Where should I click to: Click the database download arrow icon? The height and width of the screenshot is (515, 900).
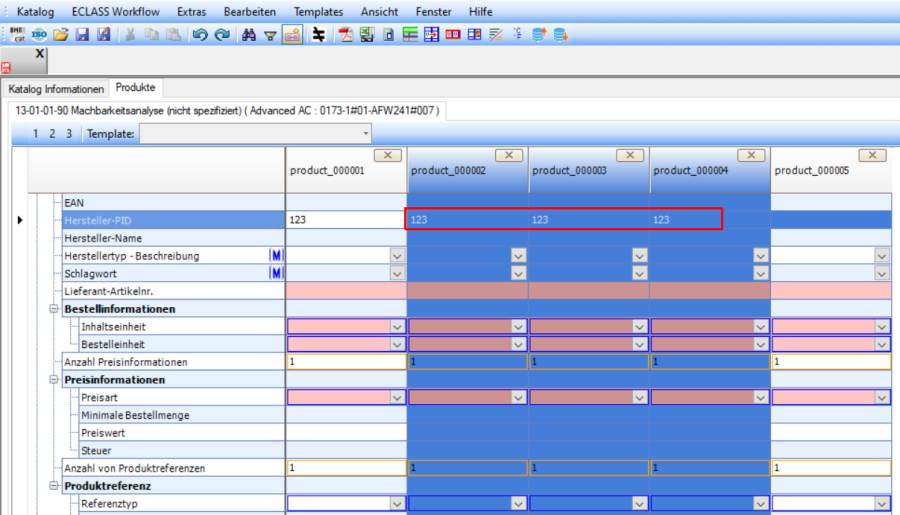pos(561,34)
